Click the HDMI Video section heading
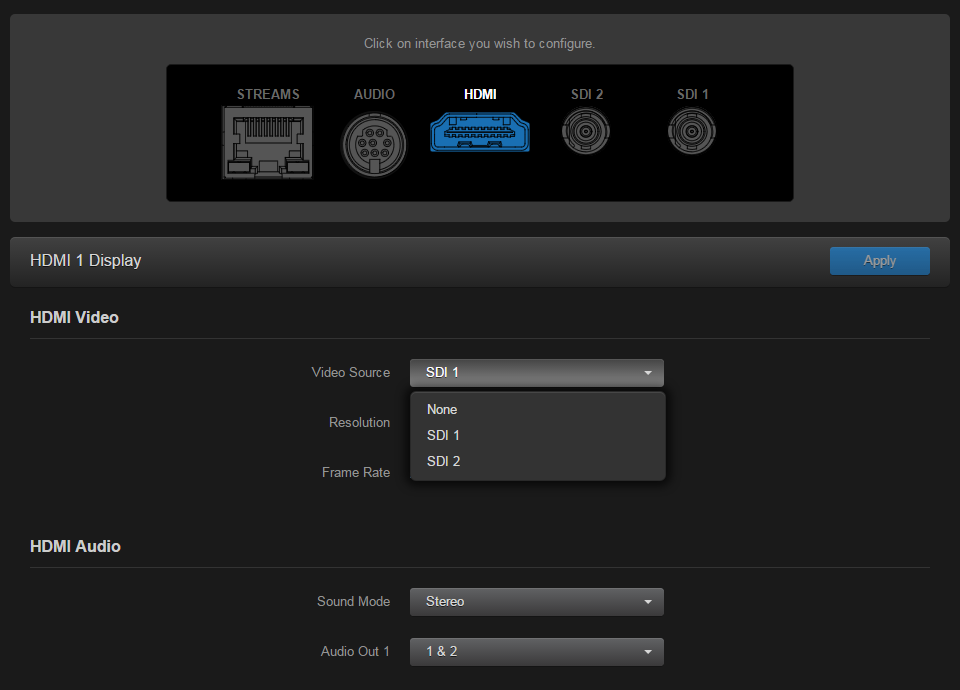 tap(74, 317)
